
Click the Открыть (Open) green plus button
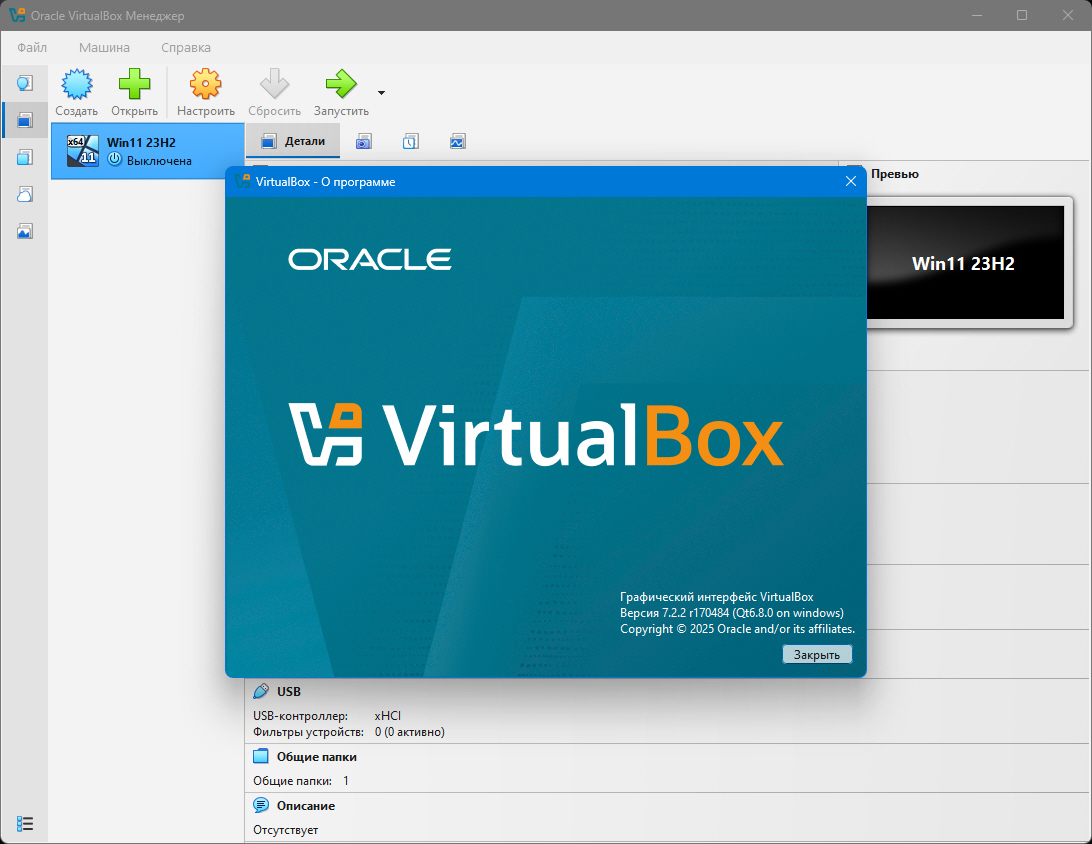tap(134, 93)
